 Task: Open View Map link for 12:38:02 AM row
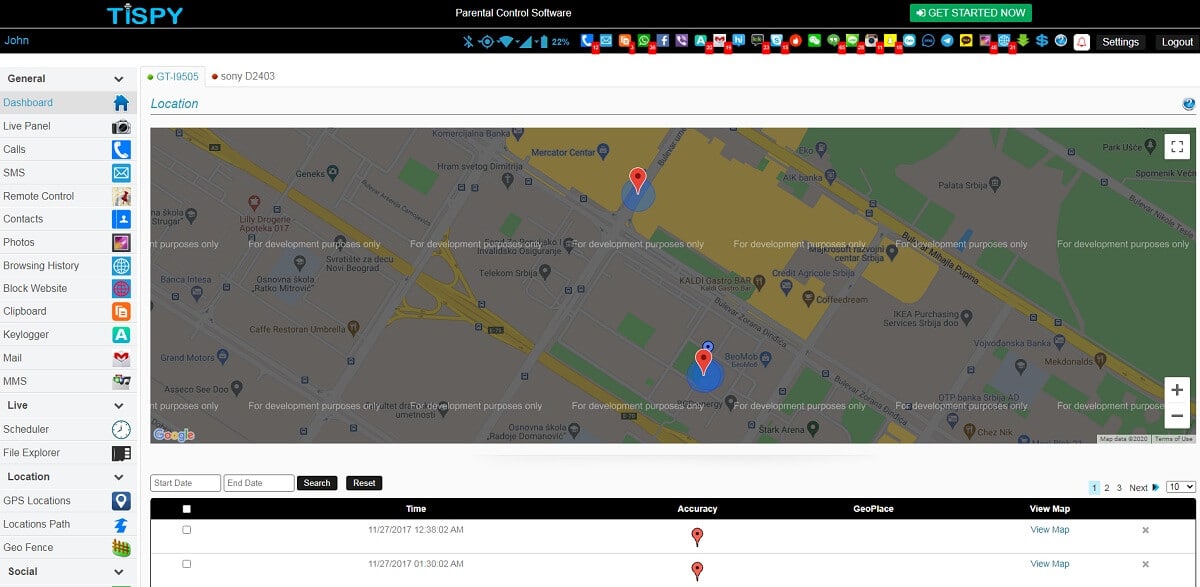1049,530
